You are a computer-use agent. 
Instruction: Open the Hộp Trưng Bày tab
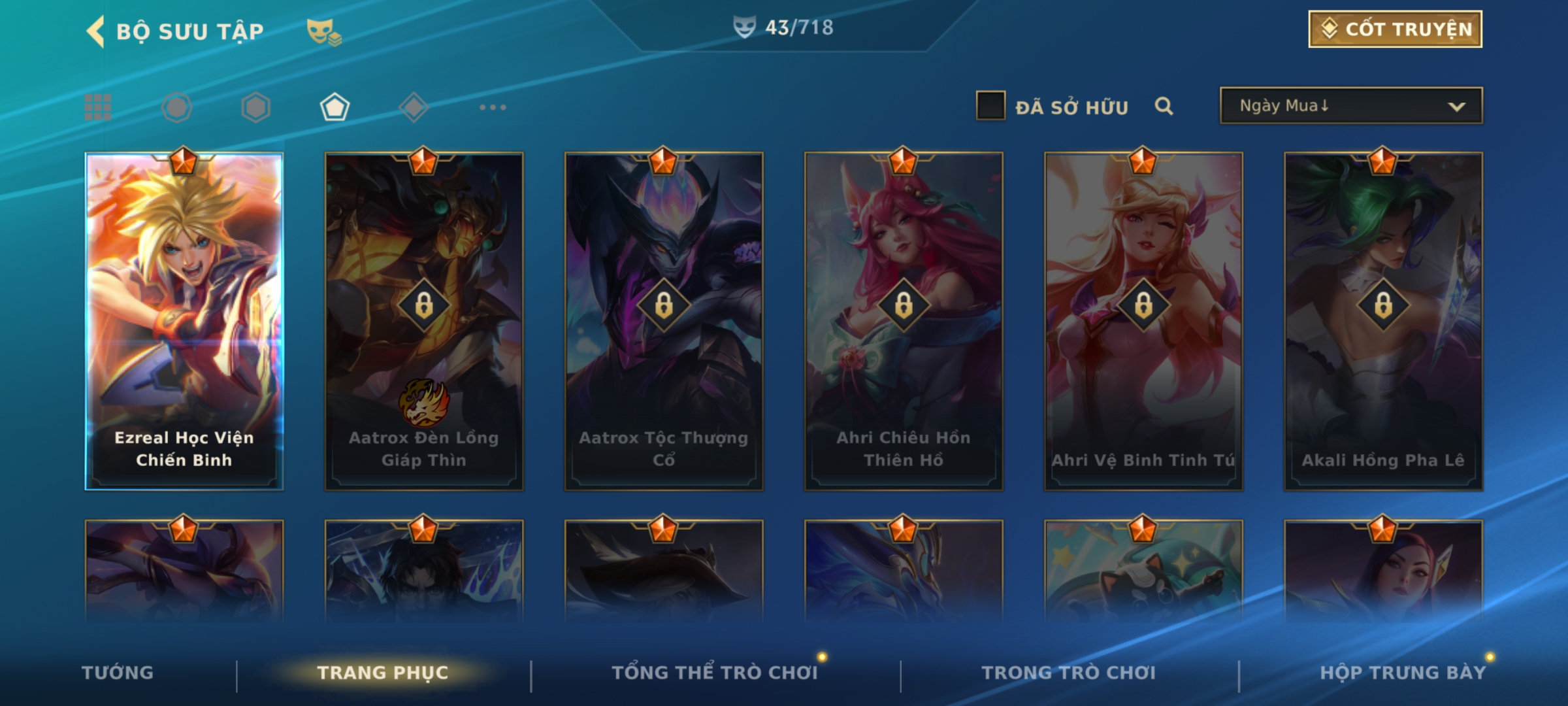click(x=1403, y=673)
